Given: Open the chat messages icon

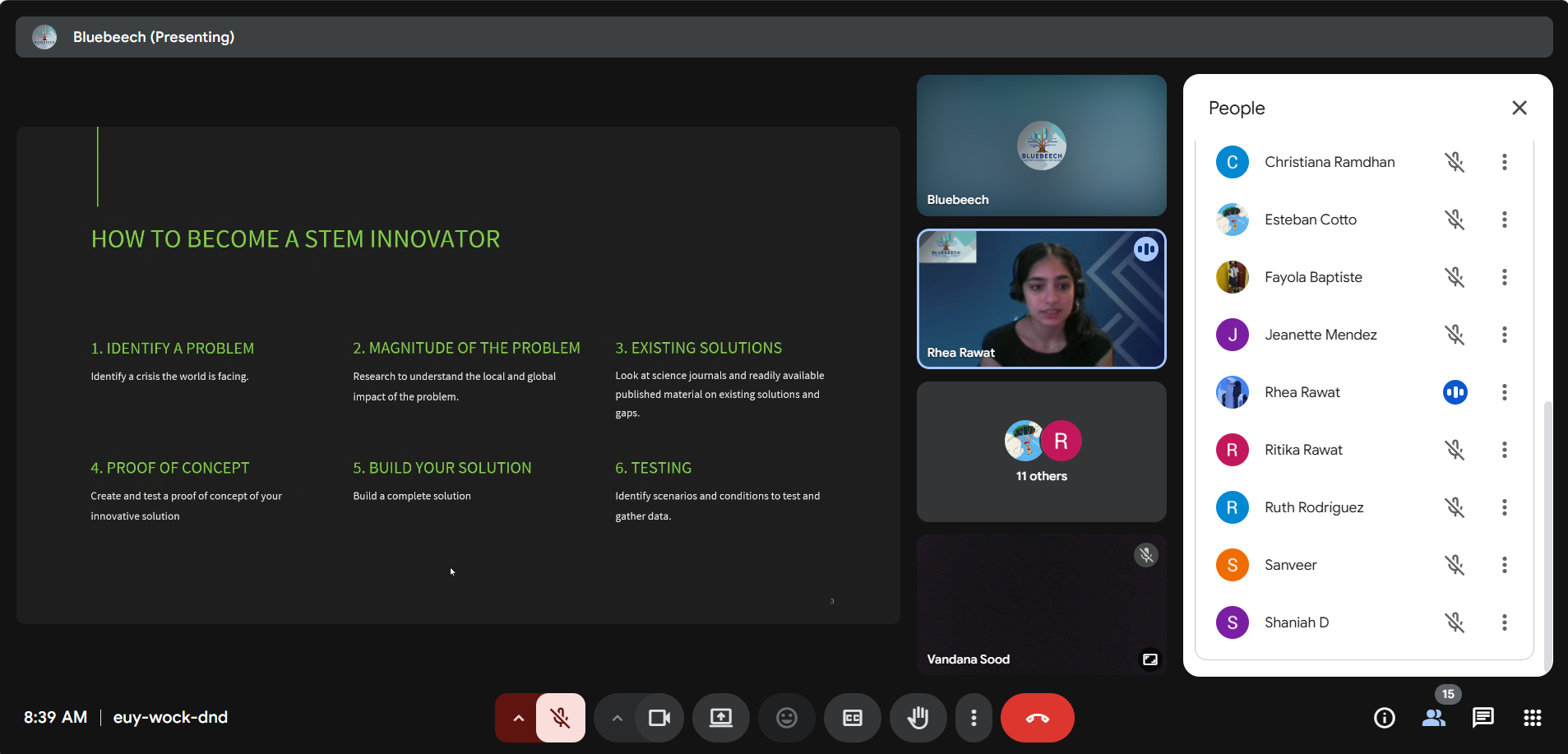Looking at the screenshot, I should coord(1483,718).
